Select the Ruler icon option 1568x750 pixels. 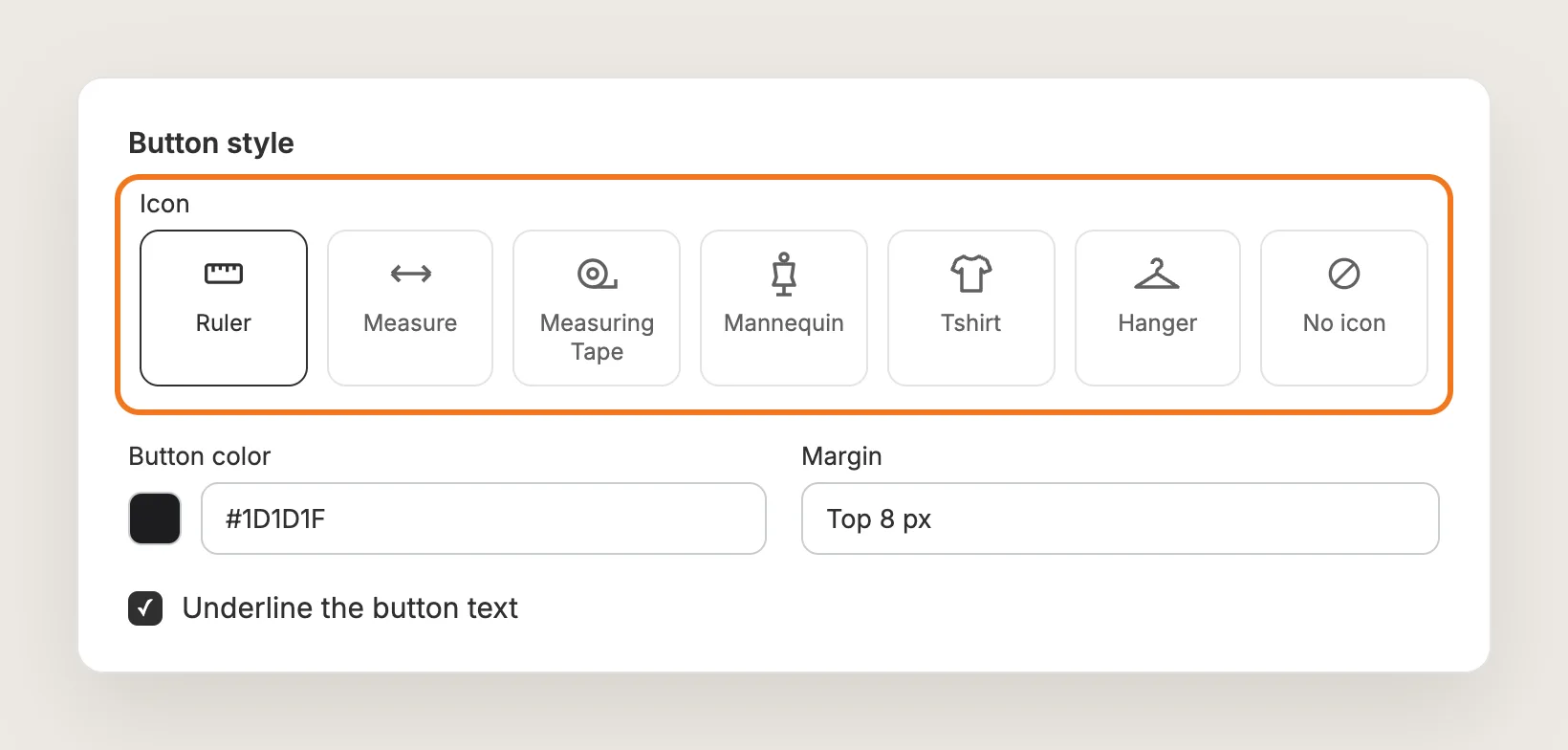coord(224,308)
